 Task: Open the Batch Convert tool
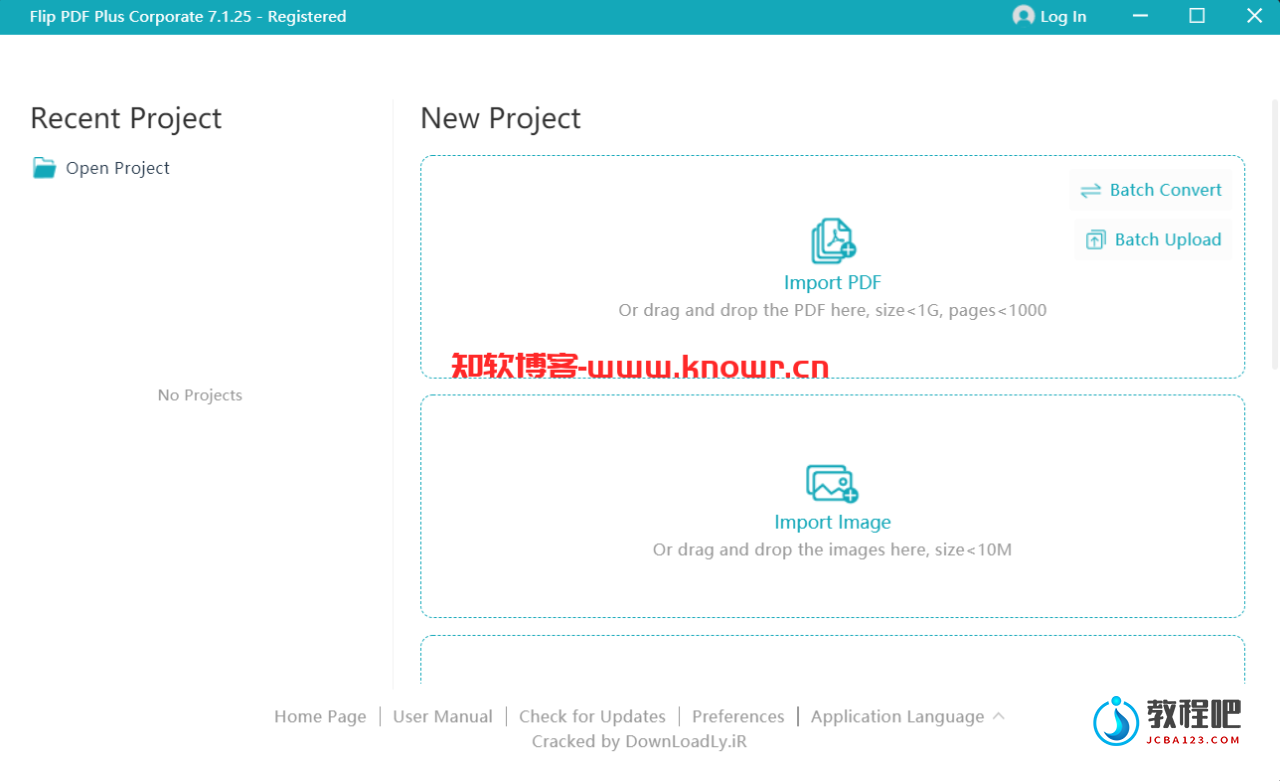click(x=1151, y=190)
